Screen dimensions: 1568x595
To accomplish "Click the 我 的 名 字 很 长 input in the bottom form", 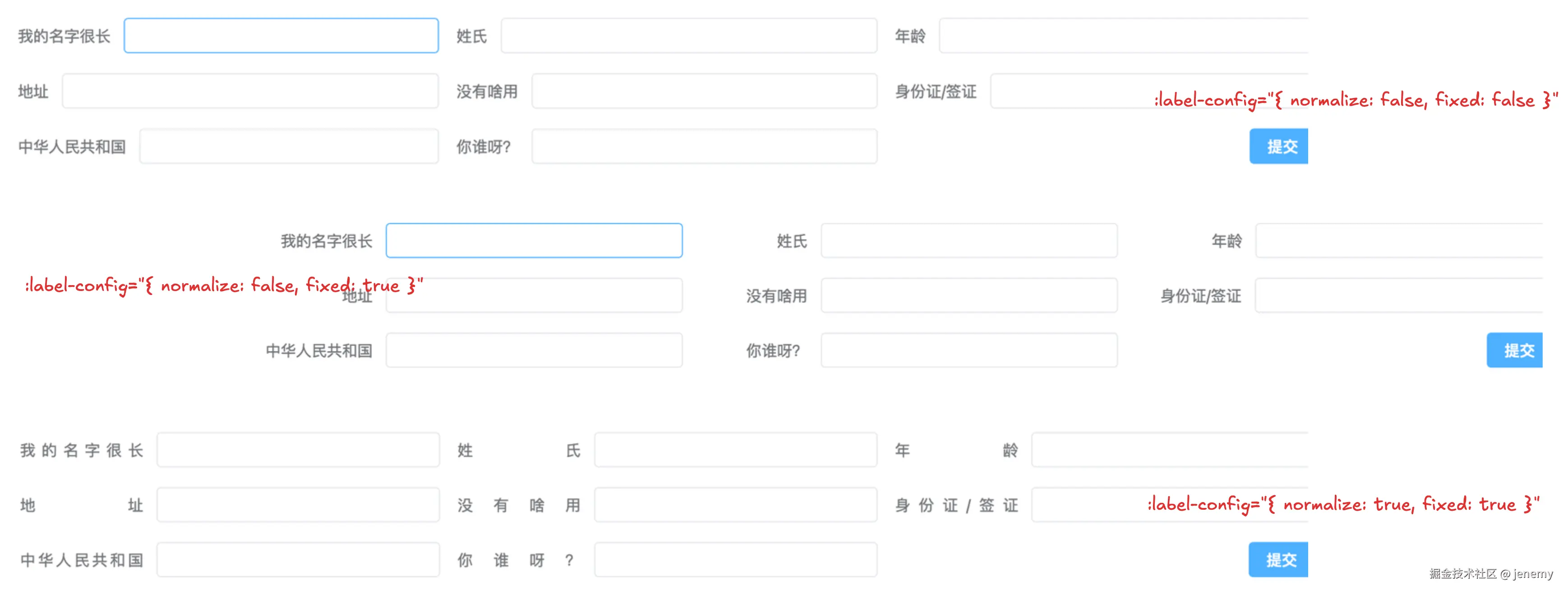I will tap(298, 450).
